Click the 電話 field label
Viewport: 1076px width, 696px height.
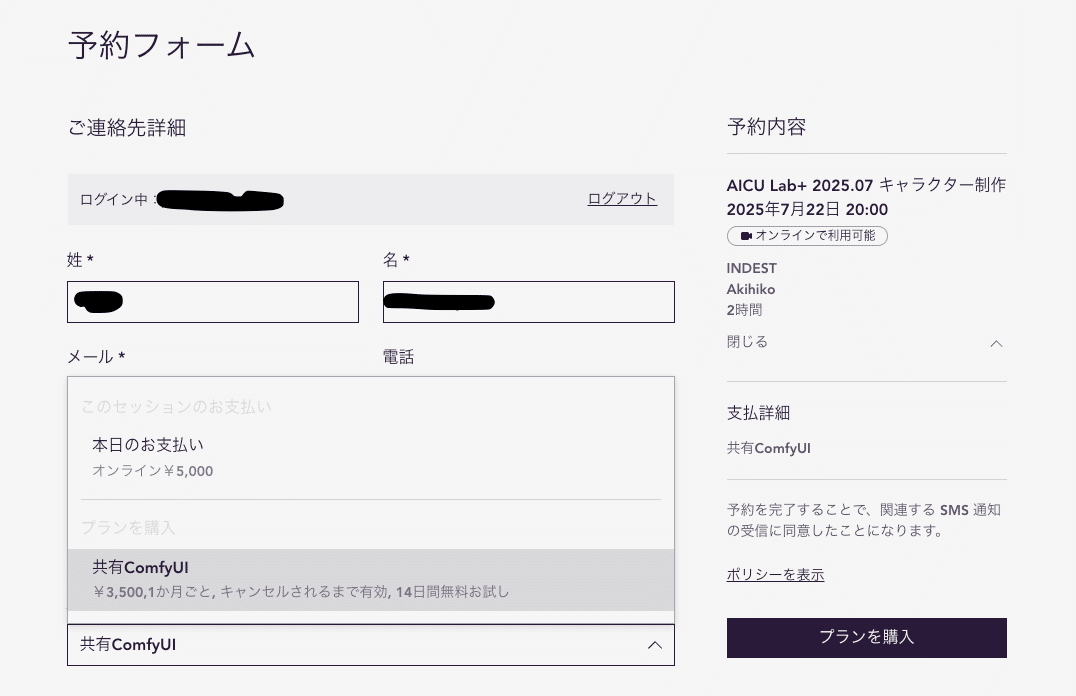pyautogui.click(x=398, y=357)
